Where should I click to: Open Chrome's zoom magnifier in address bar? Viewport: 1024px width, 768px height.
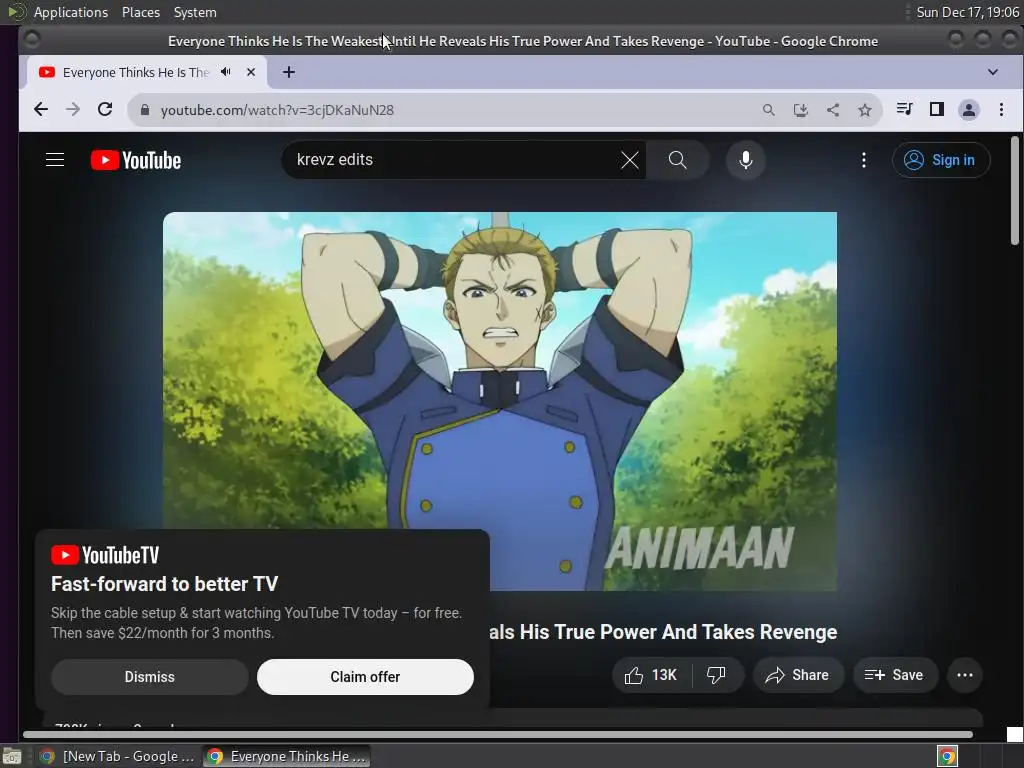769,110
